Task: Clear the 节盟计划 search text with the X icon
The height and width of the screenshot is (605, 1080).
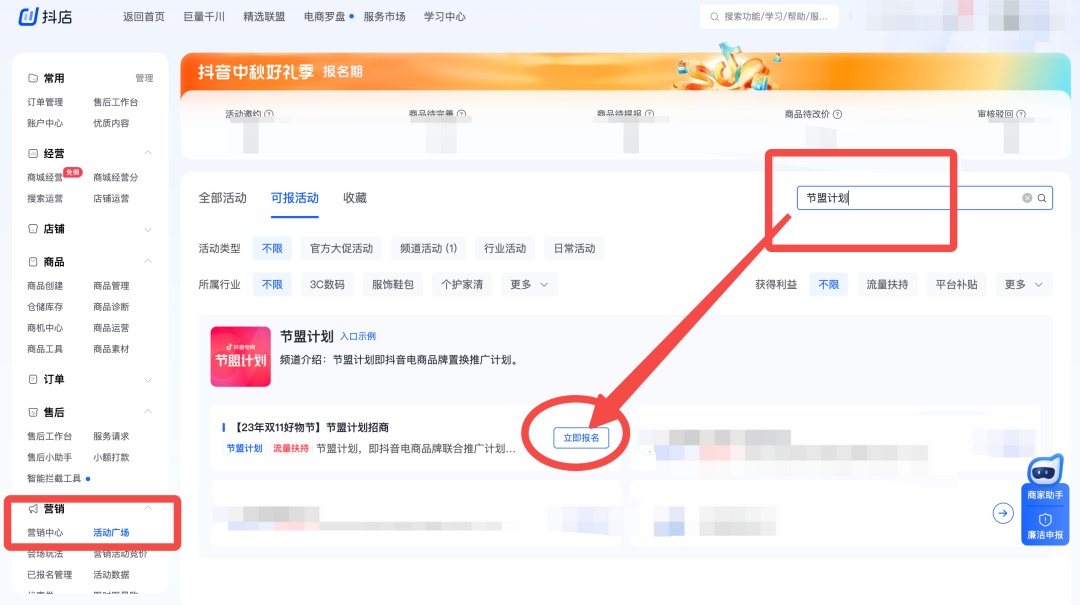Action: point(1027,198)
